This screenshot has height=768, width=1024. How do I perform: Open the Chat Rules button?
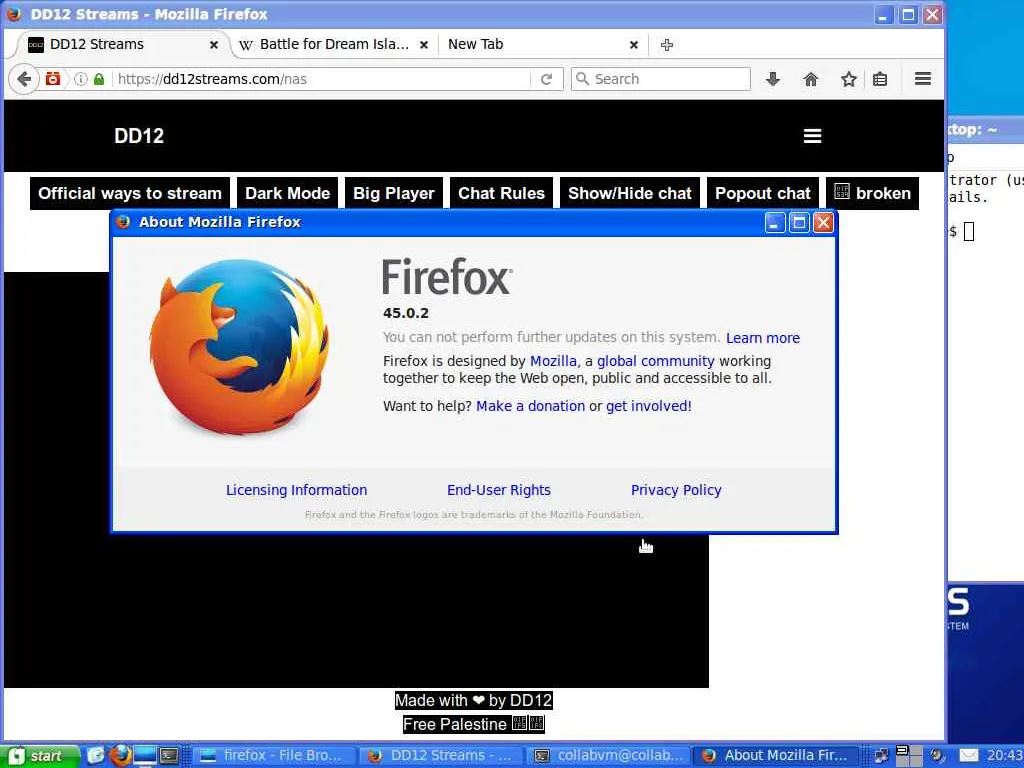(501, 193)
